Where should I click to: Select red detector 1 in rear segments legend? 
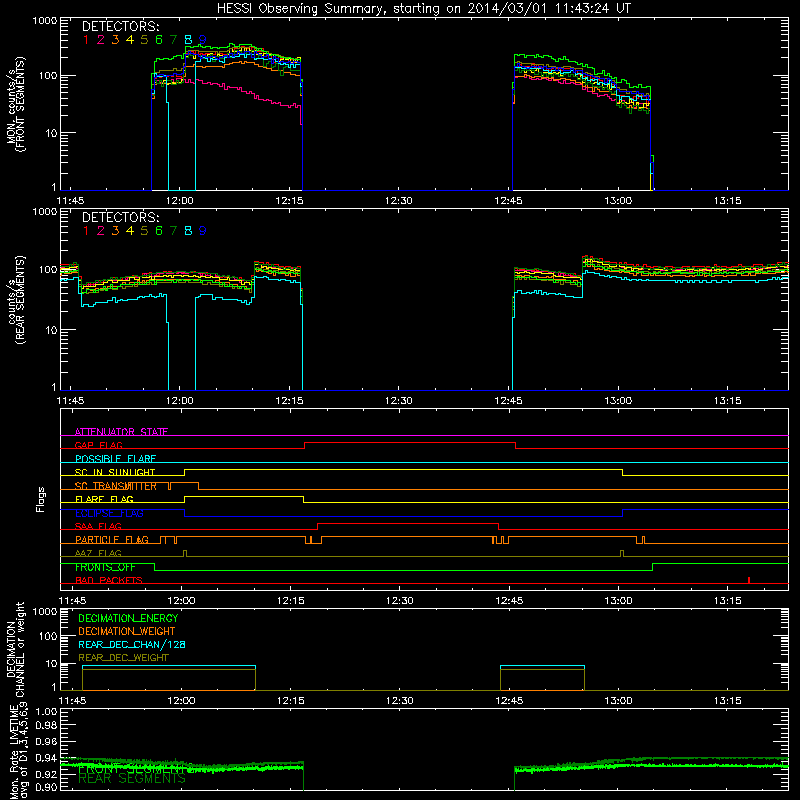(x=86, y=231)
